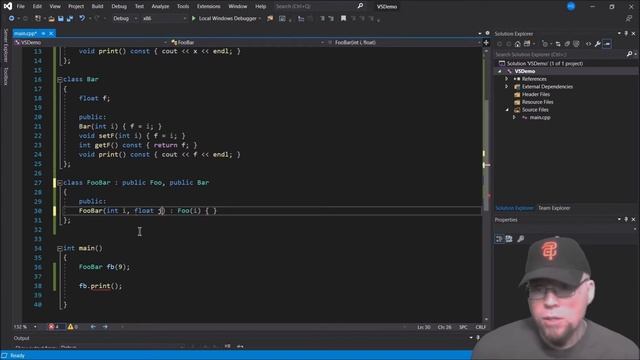
Task: Open the Debug configuration dropdown
Action: point(124,18)
